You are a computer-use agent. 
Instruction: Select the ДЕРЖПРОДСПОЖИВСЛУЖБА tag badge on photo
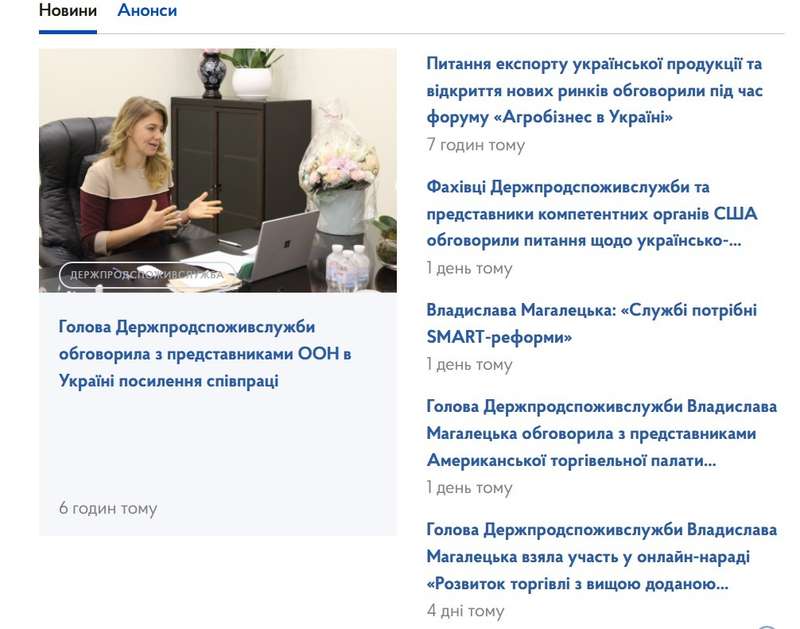pos(146,274)
